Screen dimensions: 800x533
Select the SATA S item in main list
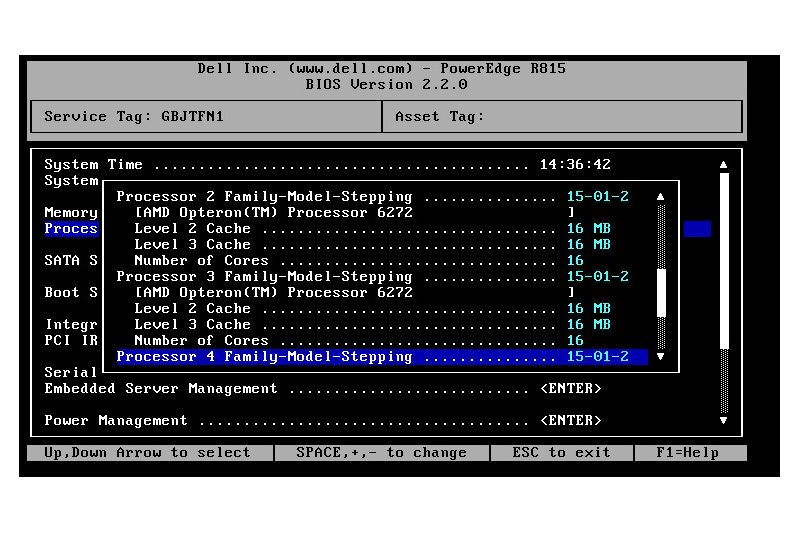point(70,260)
